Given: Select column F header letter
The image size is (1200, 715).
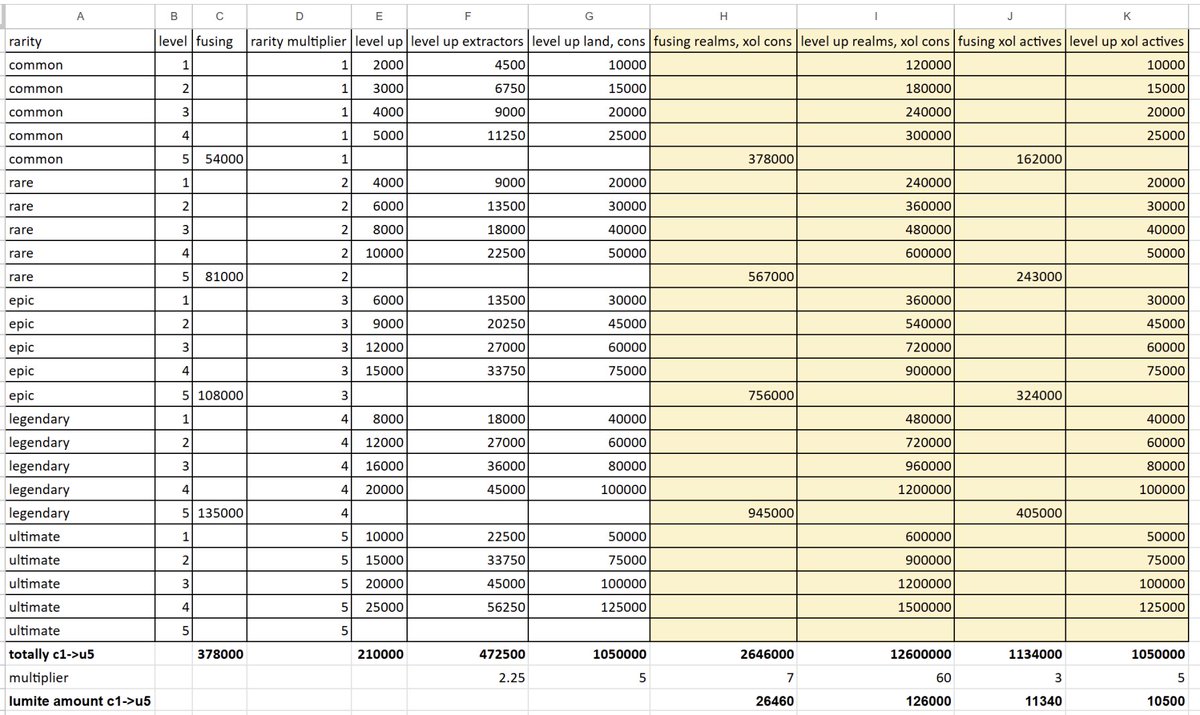Looking at the screenshot, I should [x=468, y=15].
